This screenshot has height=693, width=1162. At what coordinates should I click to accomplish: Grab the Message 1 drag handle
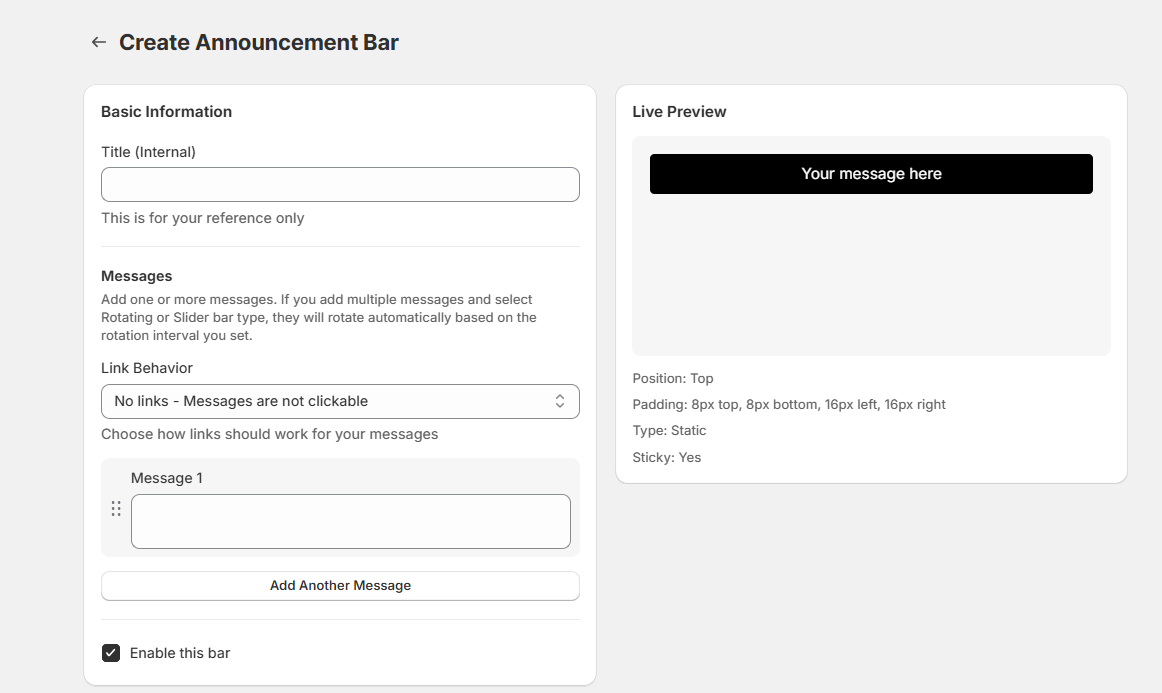[x=116, y=509]
